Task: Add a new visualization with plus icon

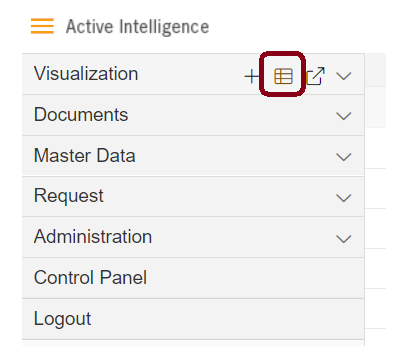Action: coord(252,77)
